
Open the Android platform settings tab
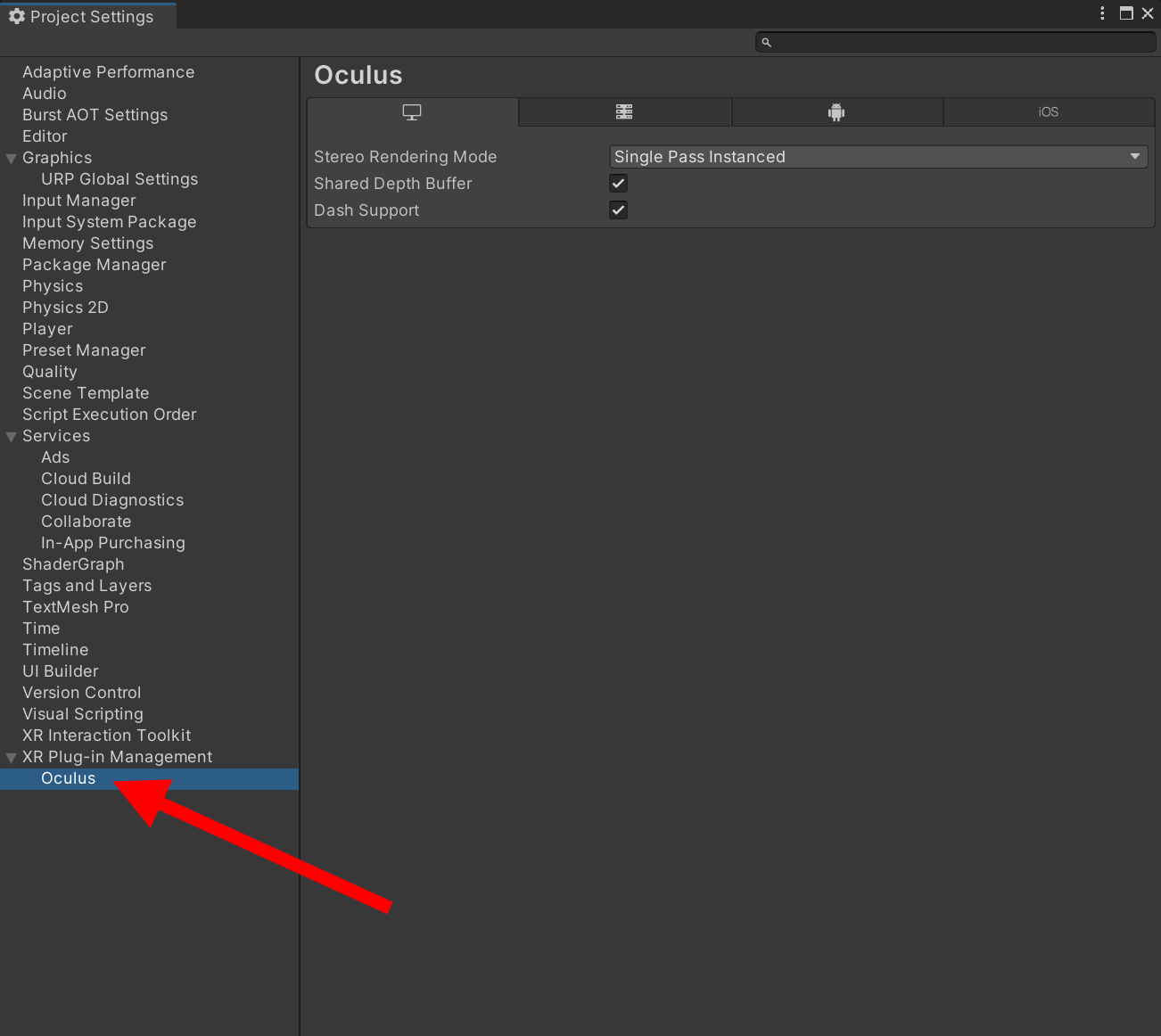(x=836, y=112)
